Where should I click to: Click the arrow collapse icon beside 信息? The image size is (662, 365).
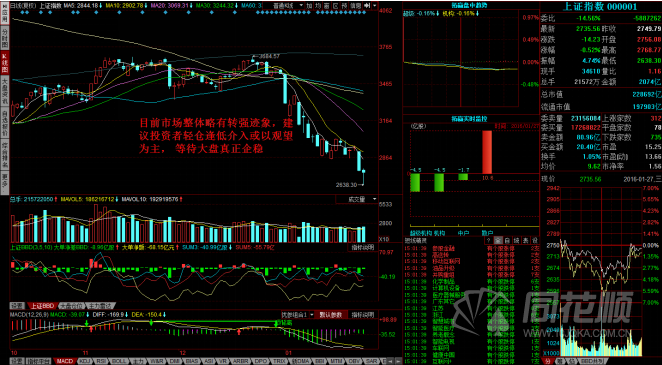[x=367, y=5]
